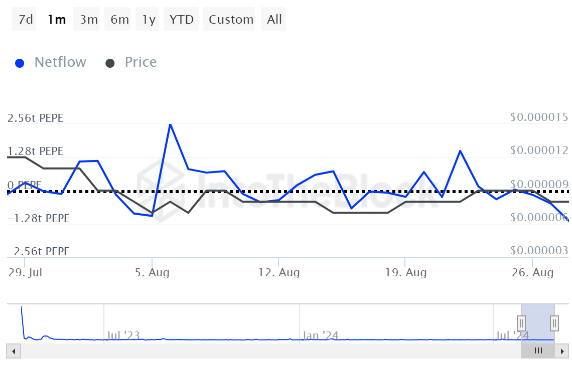The width and height of the screenshot is (572, 368).
Task: Click the Jan '24 area in navigator
Action: [320, 335]
